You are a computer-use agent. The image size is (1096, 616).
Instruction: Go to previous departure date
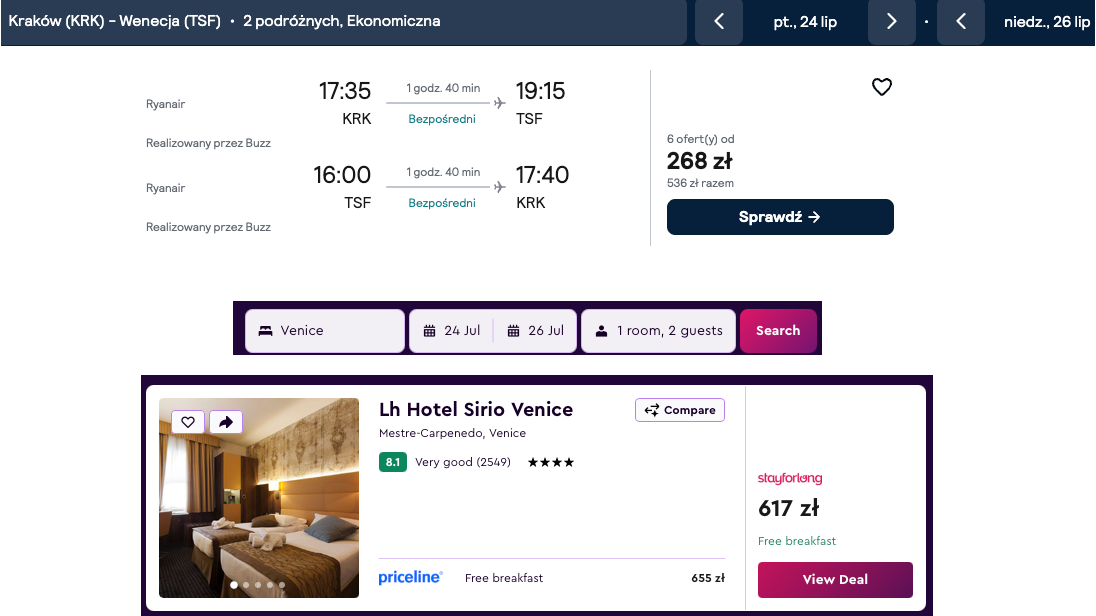click(719, 22)
